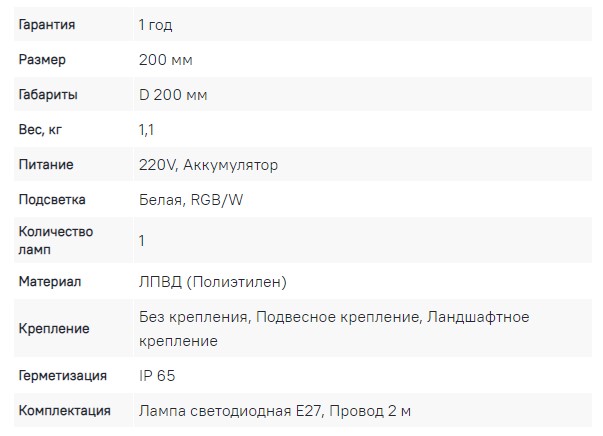The width and height of the screenshot is (603, 436).
Task: Click the Подсветка label
Action: pyautogui.click(x=52, y=200)
